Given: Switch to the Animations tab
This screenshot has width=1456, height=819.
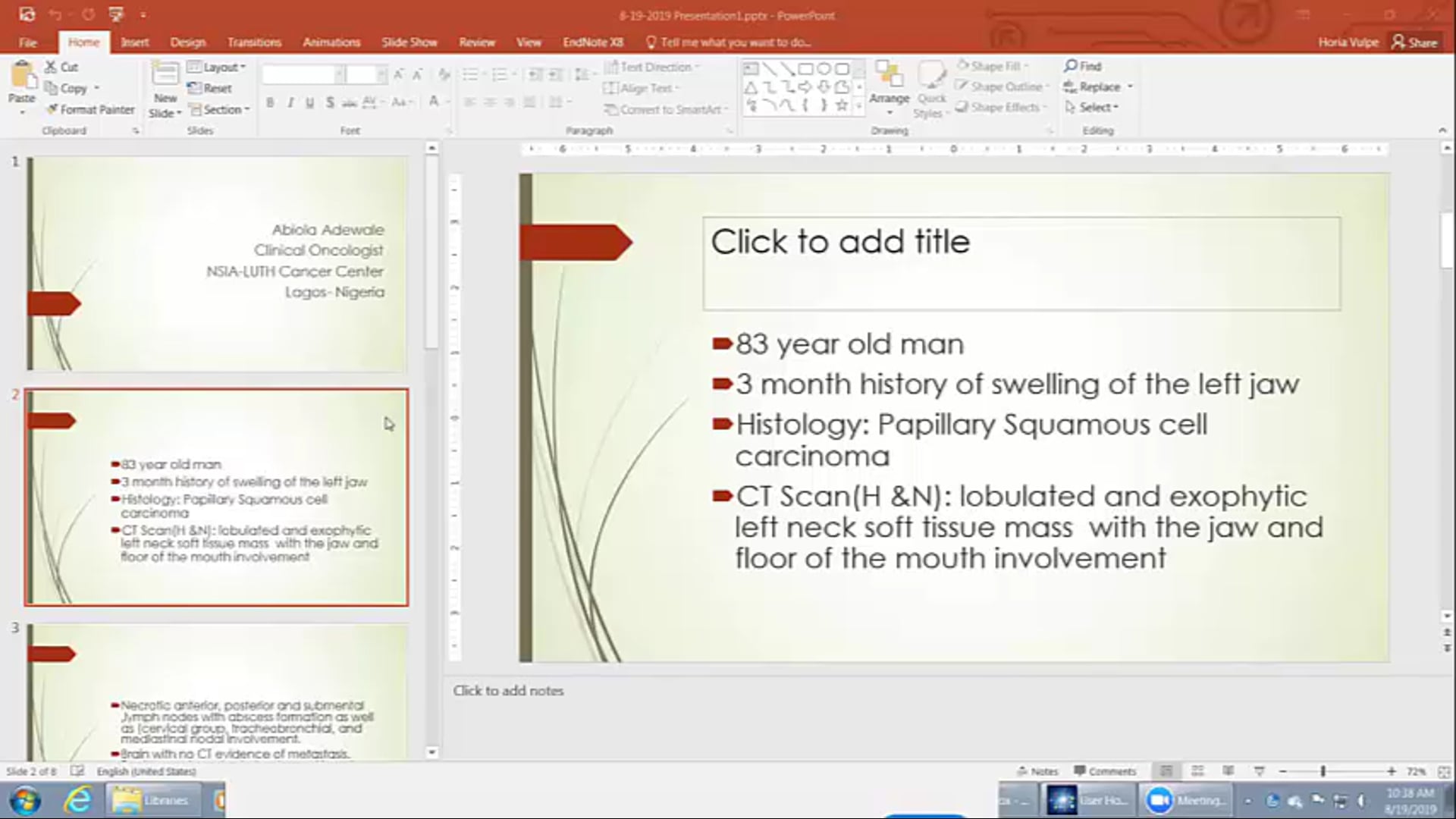Looking at the screenshot, I should 331,42.
